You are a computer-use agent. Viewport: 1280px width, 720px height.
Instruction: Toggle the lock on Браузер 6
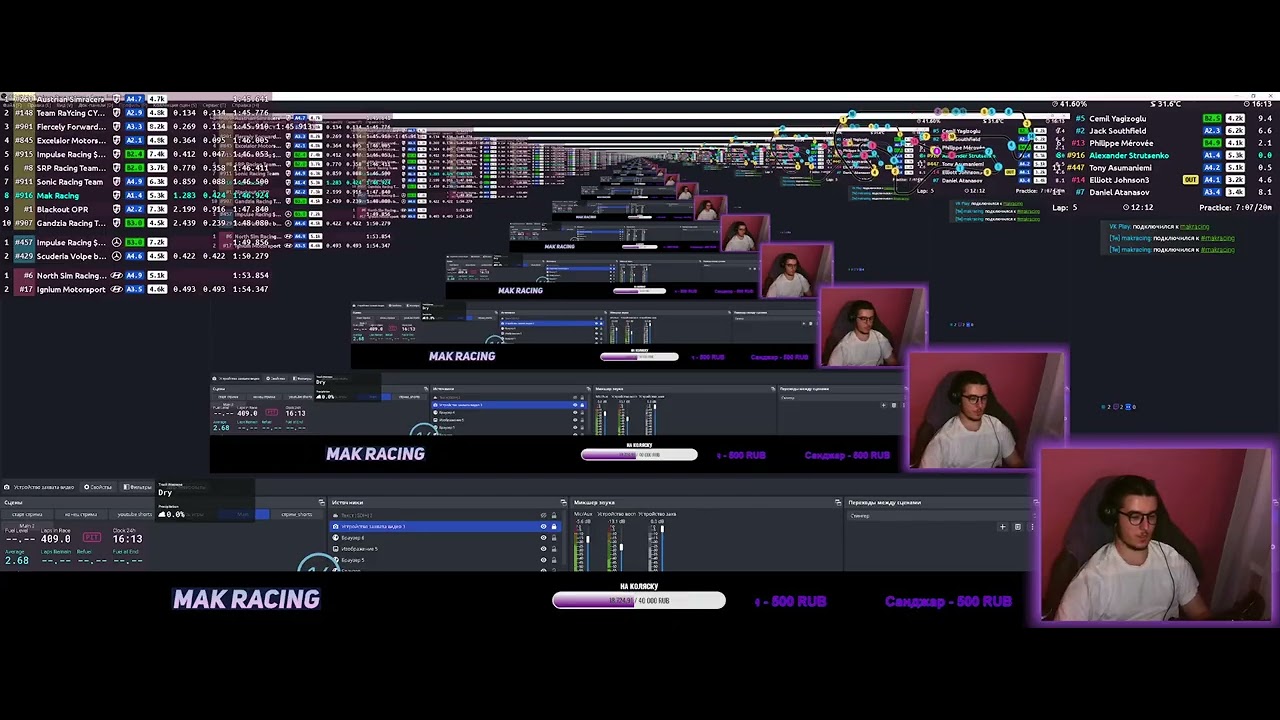(x=554, y=538)
